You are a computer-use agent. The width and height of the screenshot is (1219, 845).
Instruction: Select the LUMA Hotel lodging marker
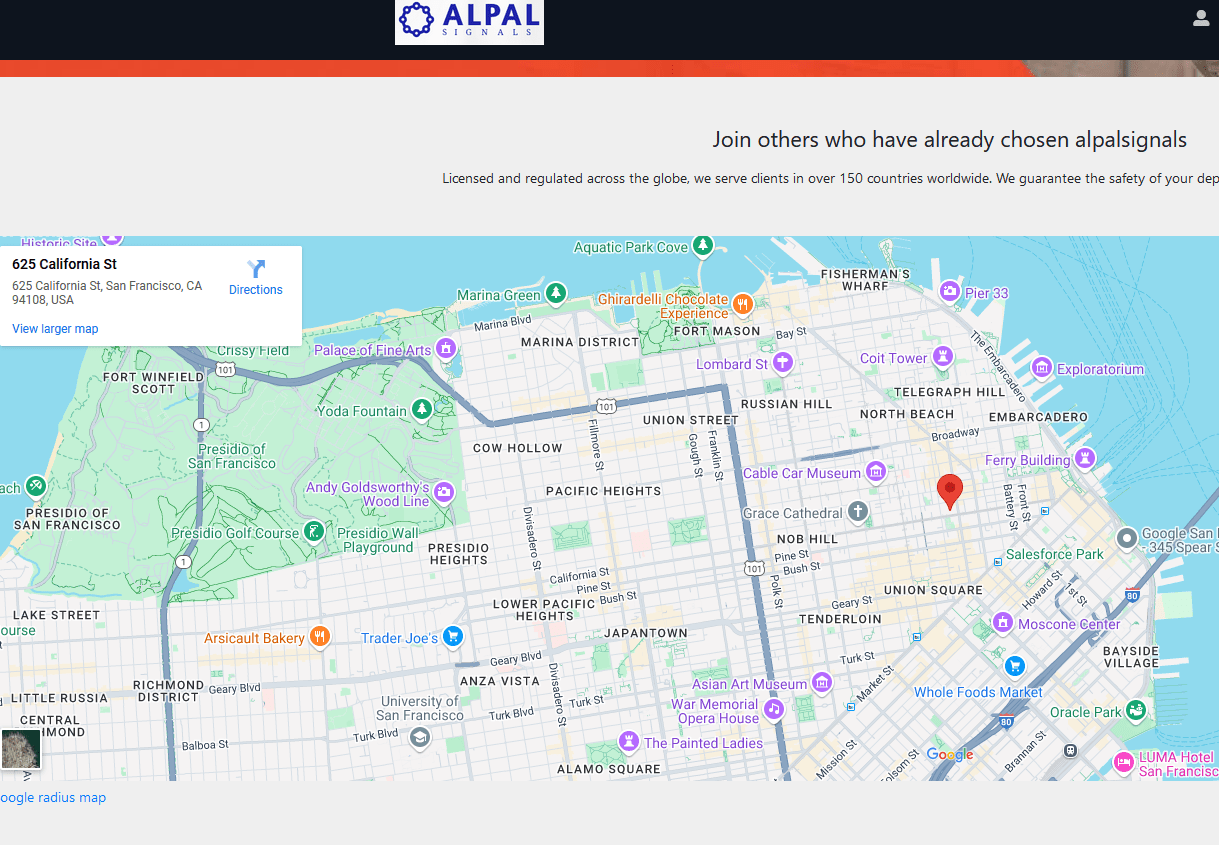coord(1124,763)
